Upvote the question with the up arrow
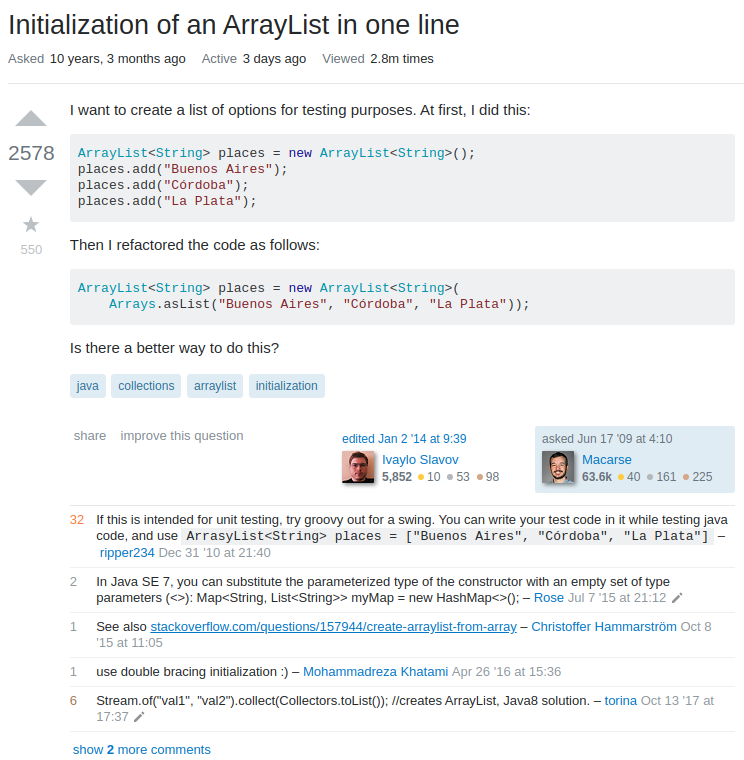Screen dimensions: 744x760 31,119
